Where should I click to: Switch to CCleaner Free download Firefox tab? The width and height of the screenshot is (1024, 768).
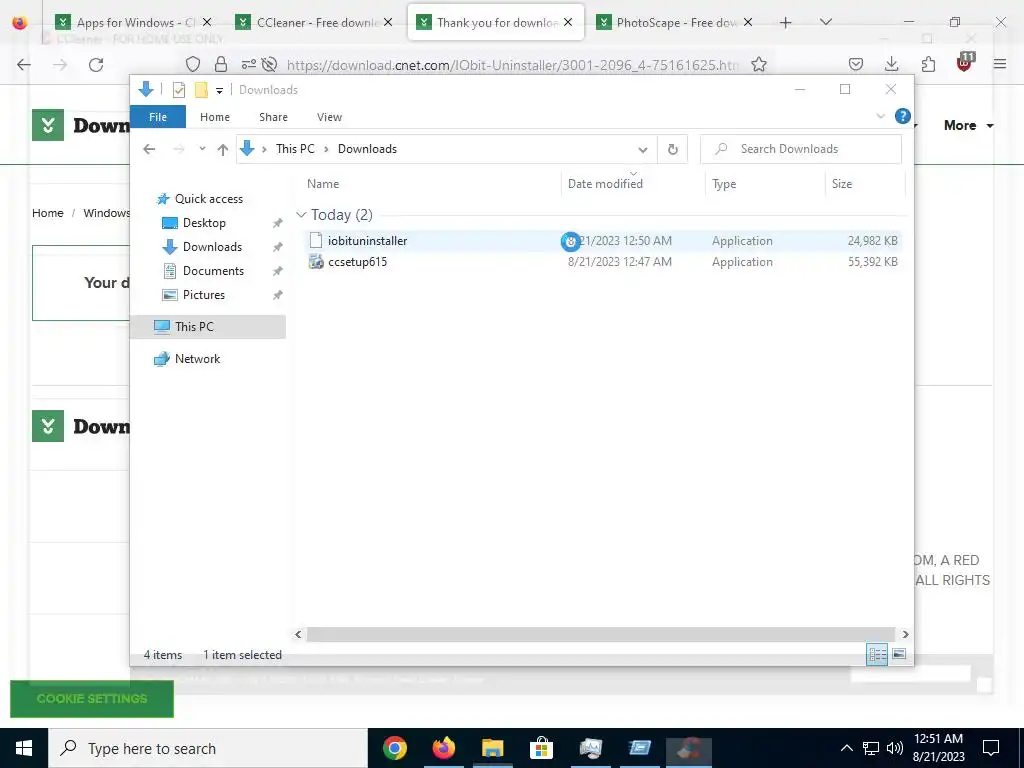coord(315,22)
